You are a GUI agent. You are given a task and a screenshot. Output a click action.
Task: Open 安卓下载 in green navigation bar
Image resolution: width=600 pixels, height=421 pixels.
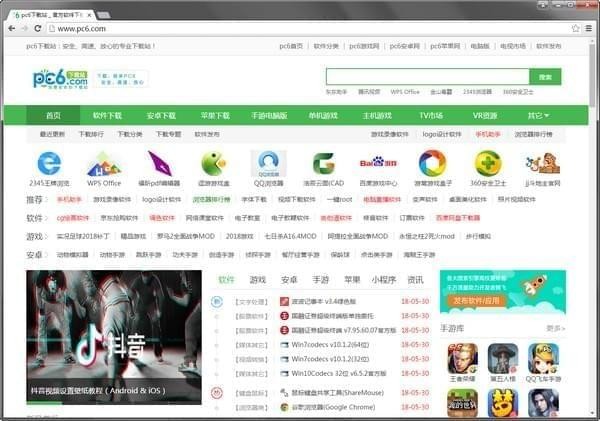coord(161,116)
